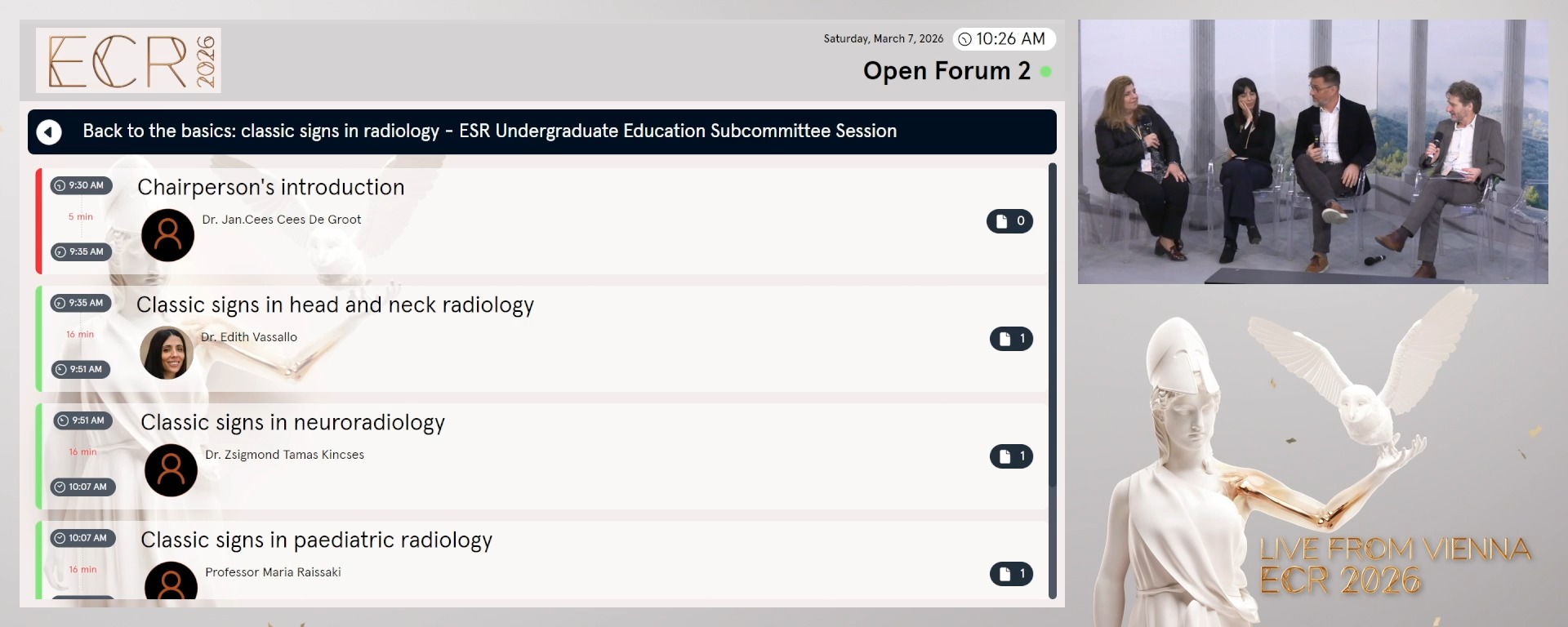Click the ECR 2026 logo
Image resolution: width=1568 pixels, height=627 pixels.
tap(128, 60)
